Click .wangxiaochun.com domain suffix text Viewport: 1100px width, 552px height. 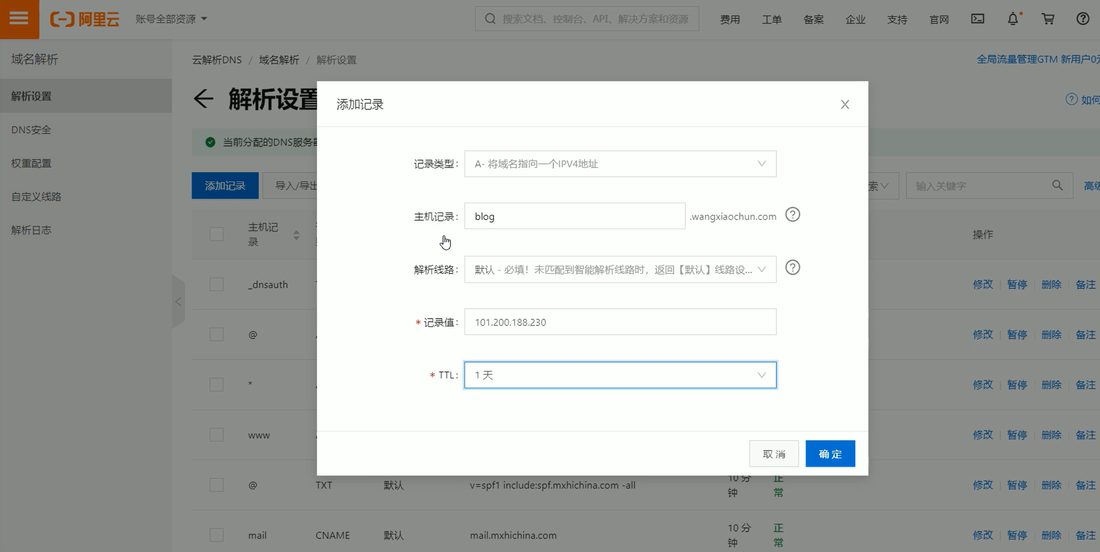pos(732,217)
